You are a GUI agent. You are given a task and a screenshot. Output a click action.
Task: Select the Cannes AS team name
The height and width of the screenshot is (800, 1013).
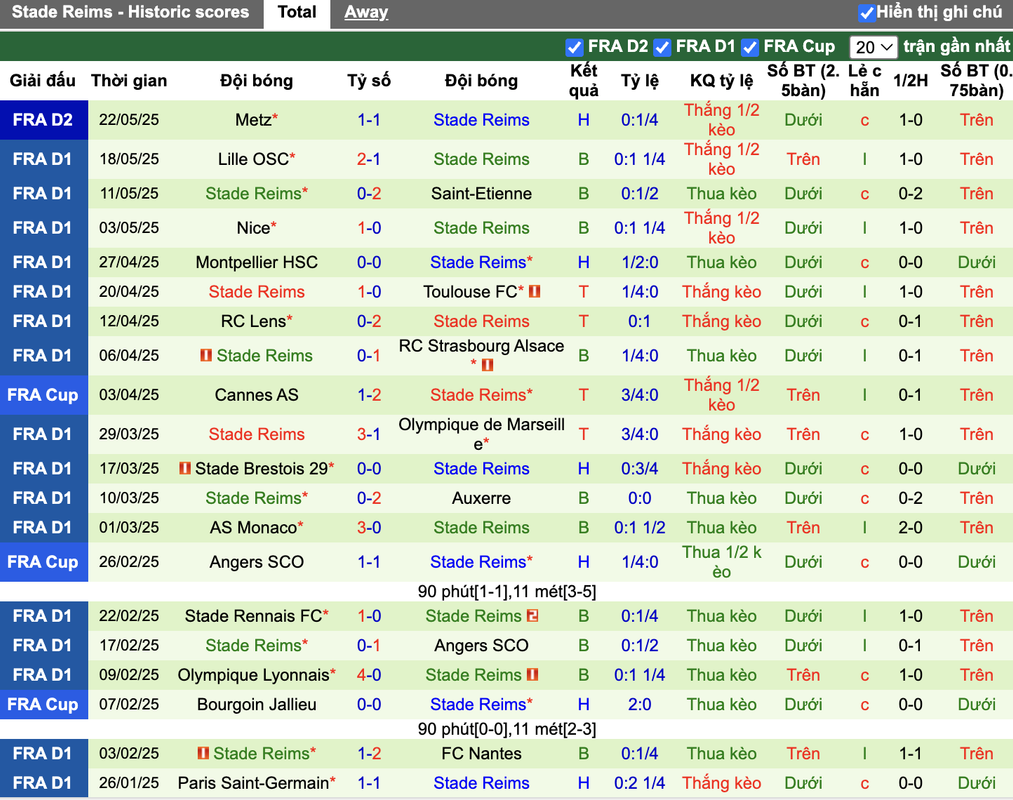tap(256, 395)
